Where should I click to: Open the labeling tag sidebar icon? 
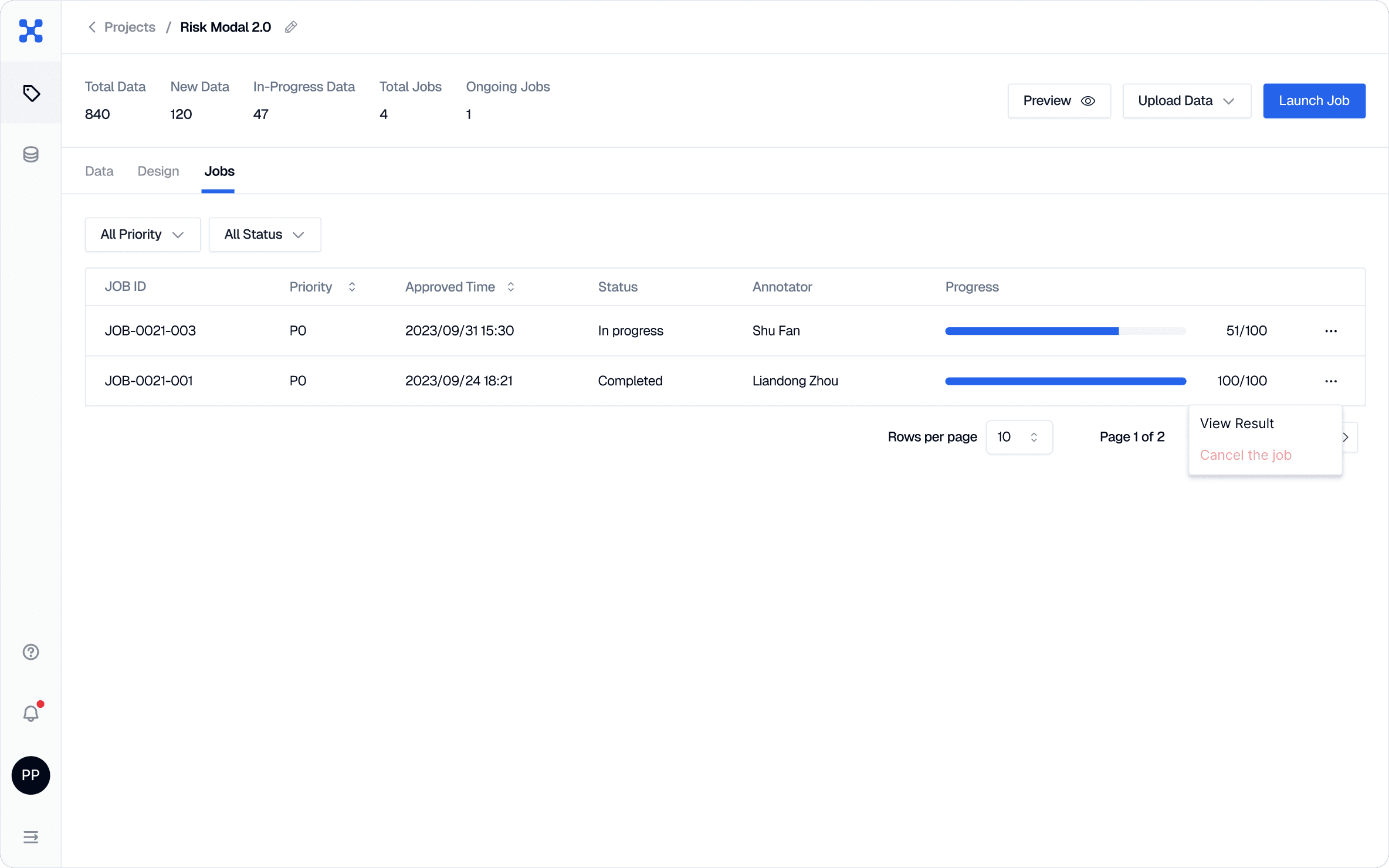point(31,93)
